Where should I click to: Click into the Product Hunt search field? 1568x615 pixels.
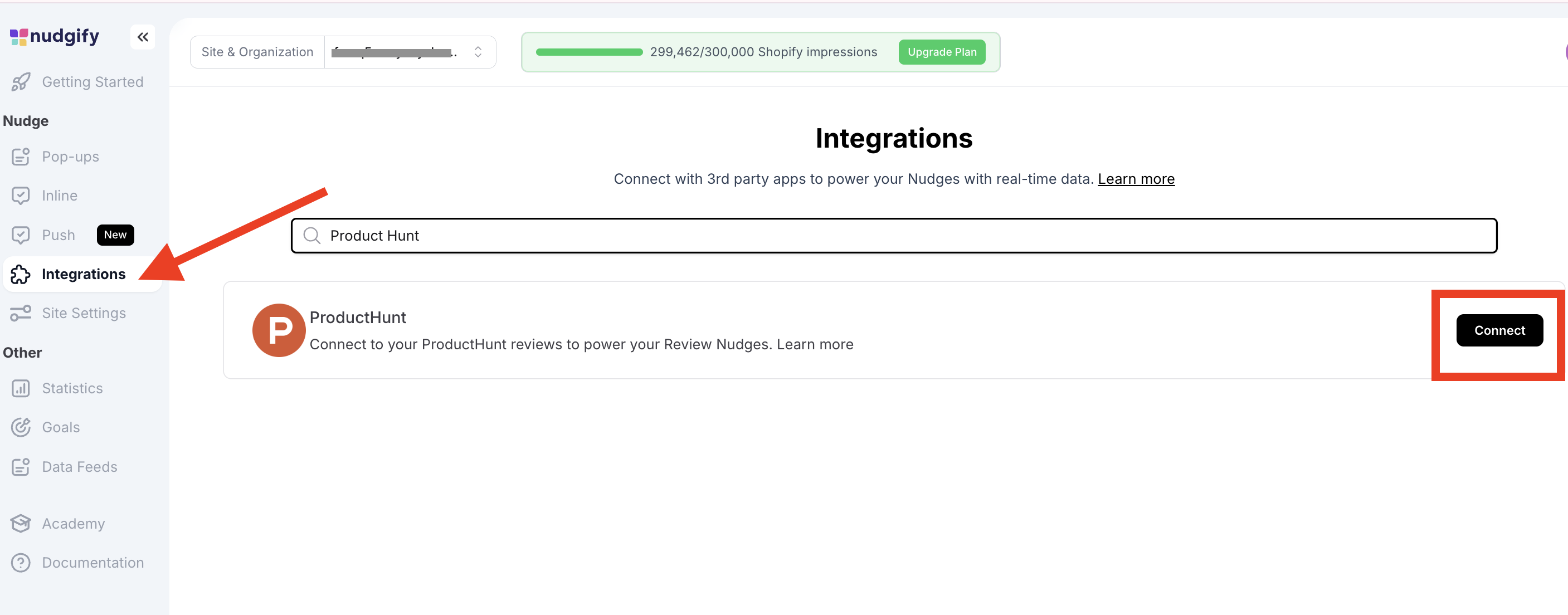[x=894, y=236]
